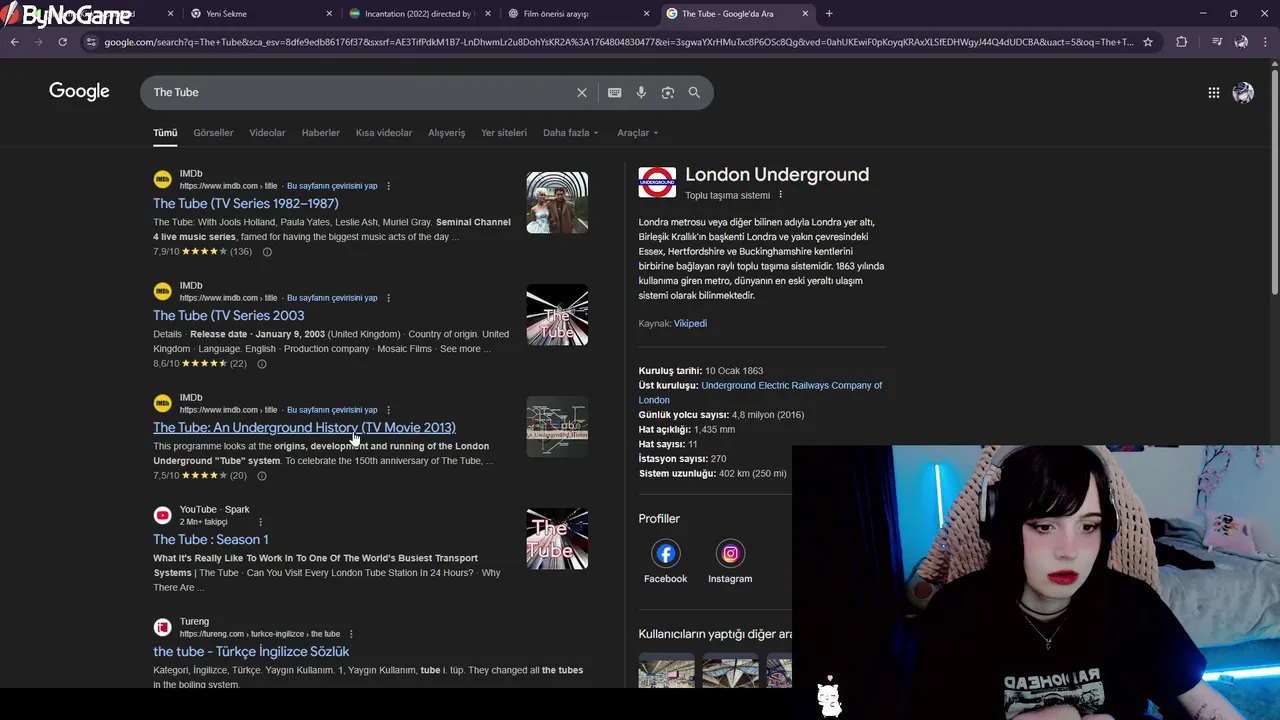Click the browser address bar URL
This screenshot has width=1280, height=720.
[x=618, y=42]
